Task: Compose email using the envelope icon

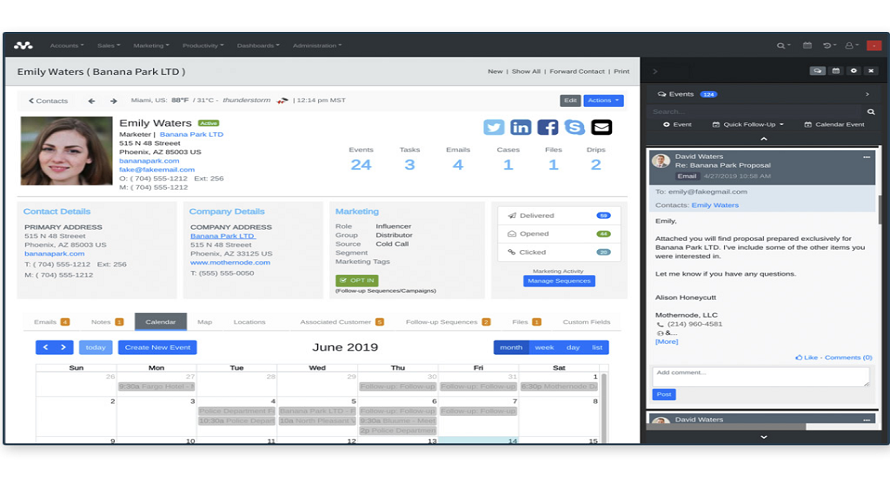Action: point(602,127)
